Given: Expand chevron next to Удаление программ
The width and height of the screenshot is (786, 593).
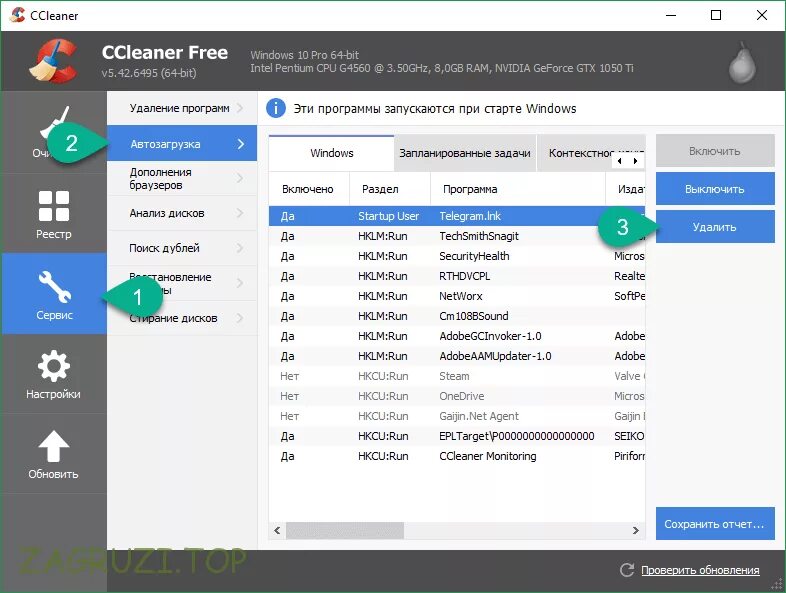Looking at the screenshot, I should pos(240,108).
